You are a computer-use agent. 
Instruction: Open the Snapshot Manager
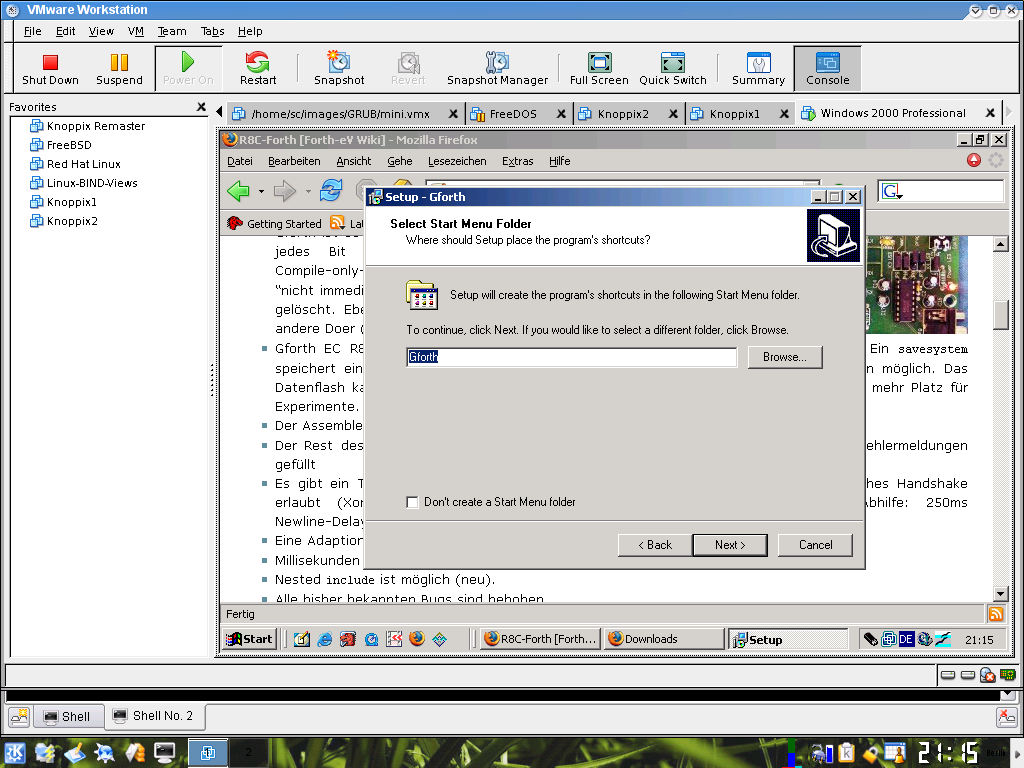click(x=497, y=69)
